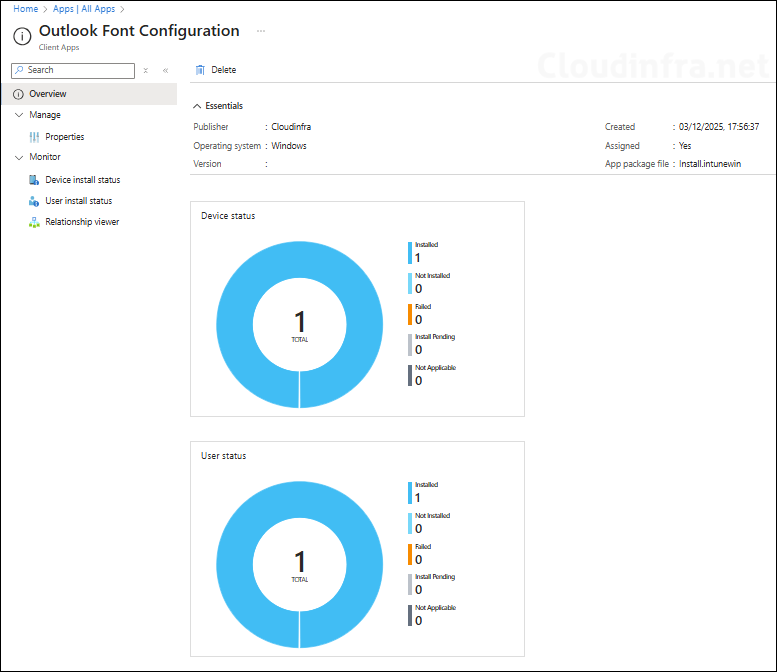Click the Delete trash can icon

pos(200,70)
